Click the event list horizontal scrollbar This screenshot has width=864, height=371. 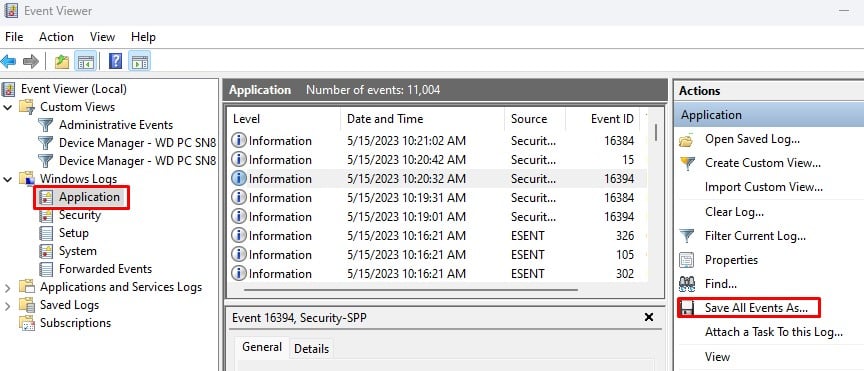coord(411,289)
